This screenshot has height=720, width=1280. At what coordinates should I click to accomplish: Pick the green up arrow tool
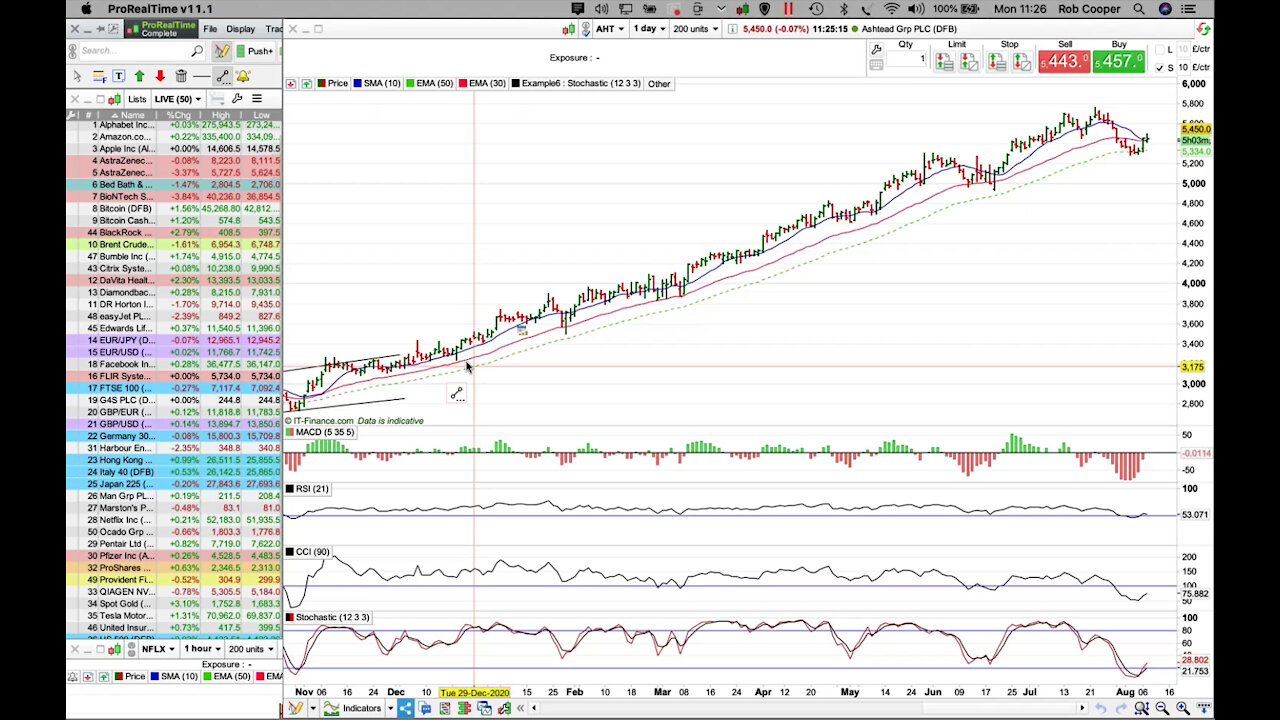point(139,76)
